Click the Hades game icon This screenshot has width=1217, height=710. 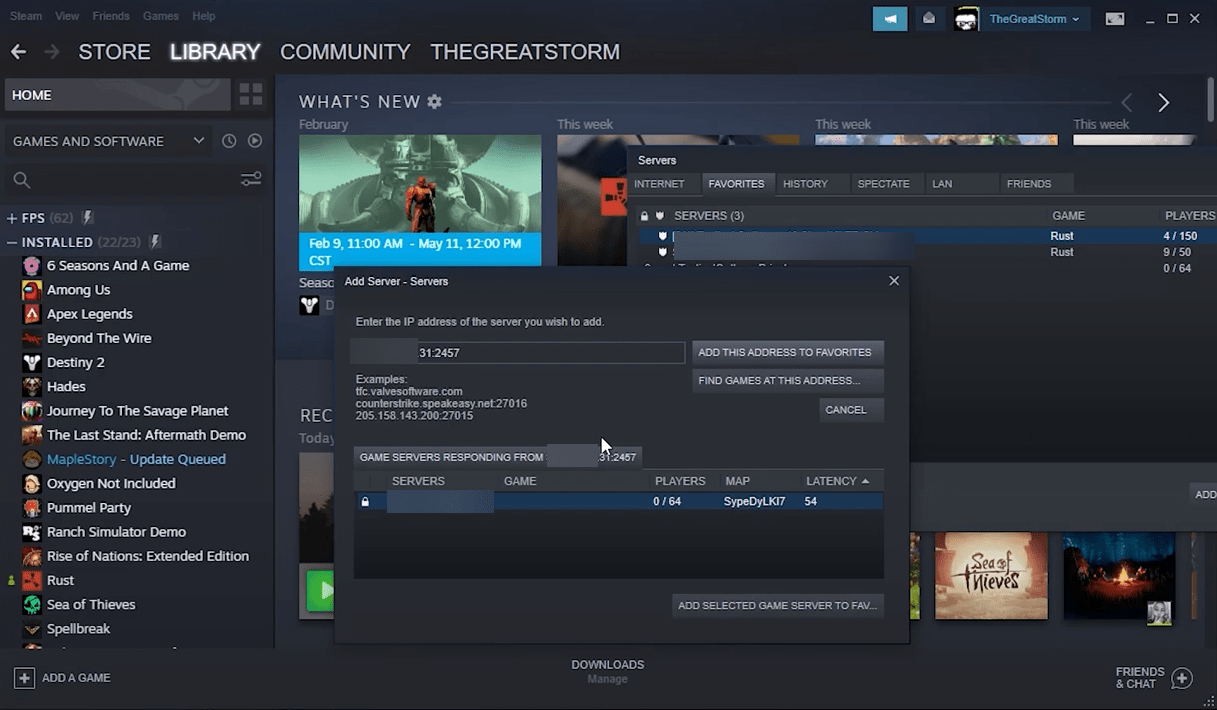pos(32,387)
